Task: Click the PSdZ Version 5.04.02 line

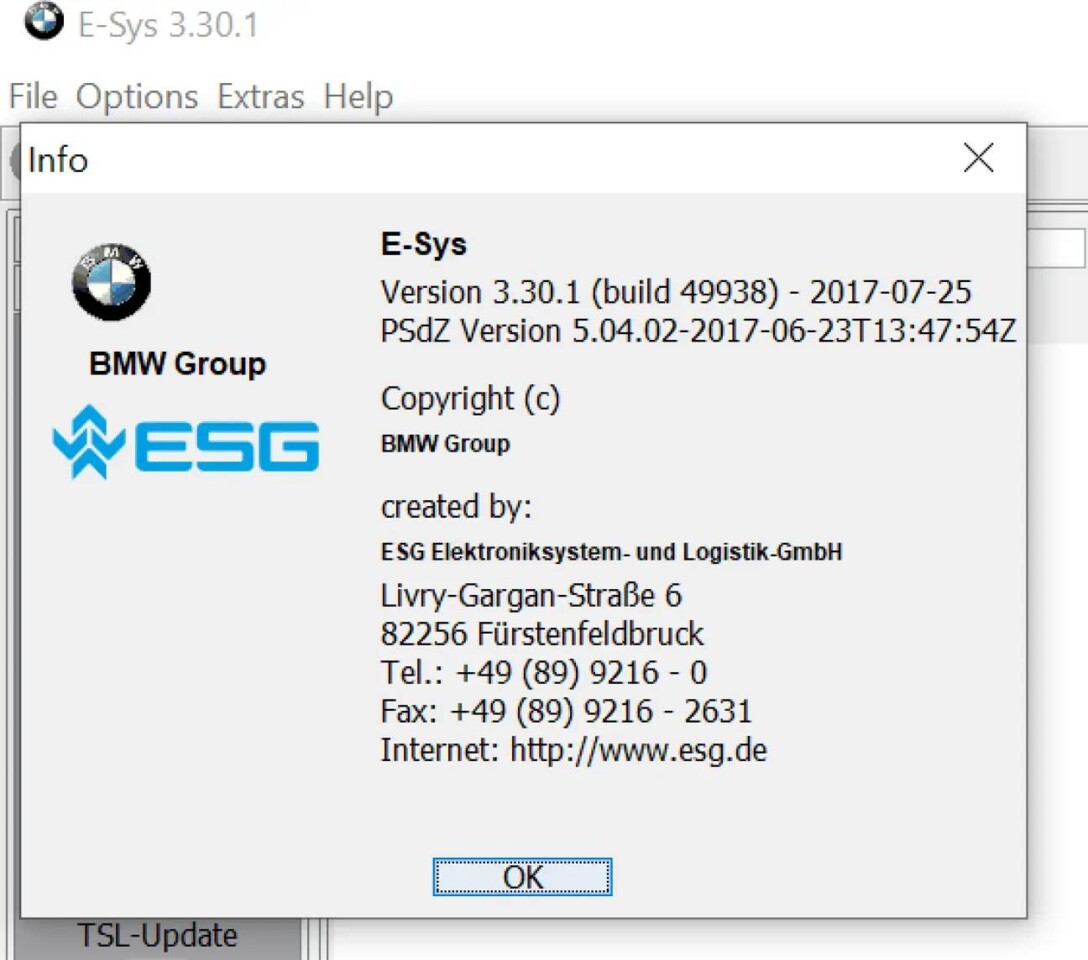Action: pyautogui.click(x=698, y=331)
